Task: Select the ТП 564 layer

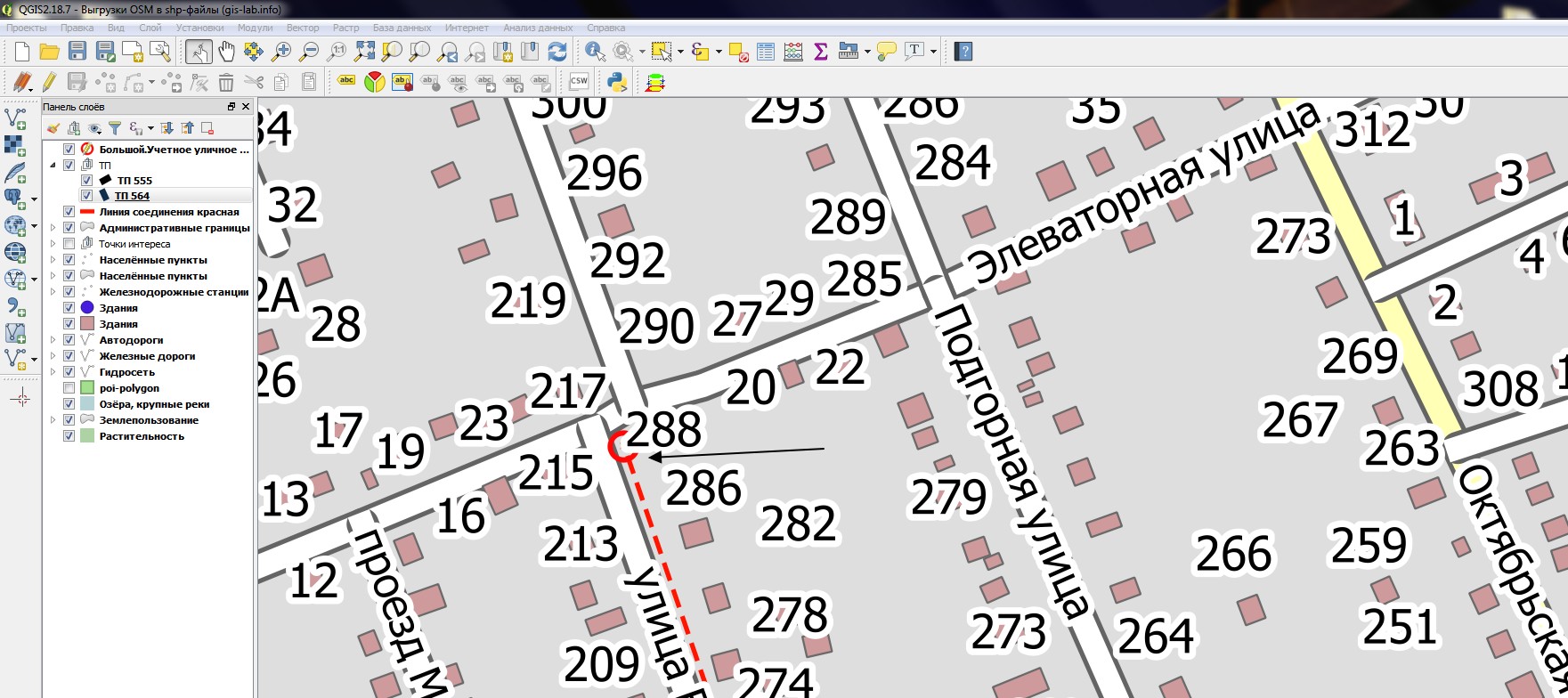Action: pos(133,196)
